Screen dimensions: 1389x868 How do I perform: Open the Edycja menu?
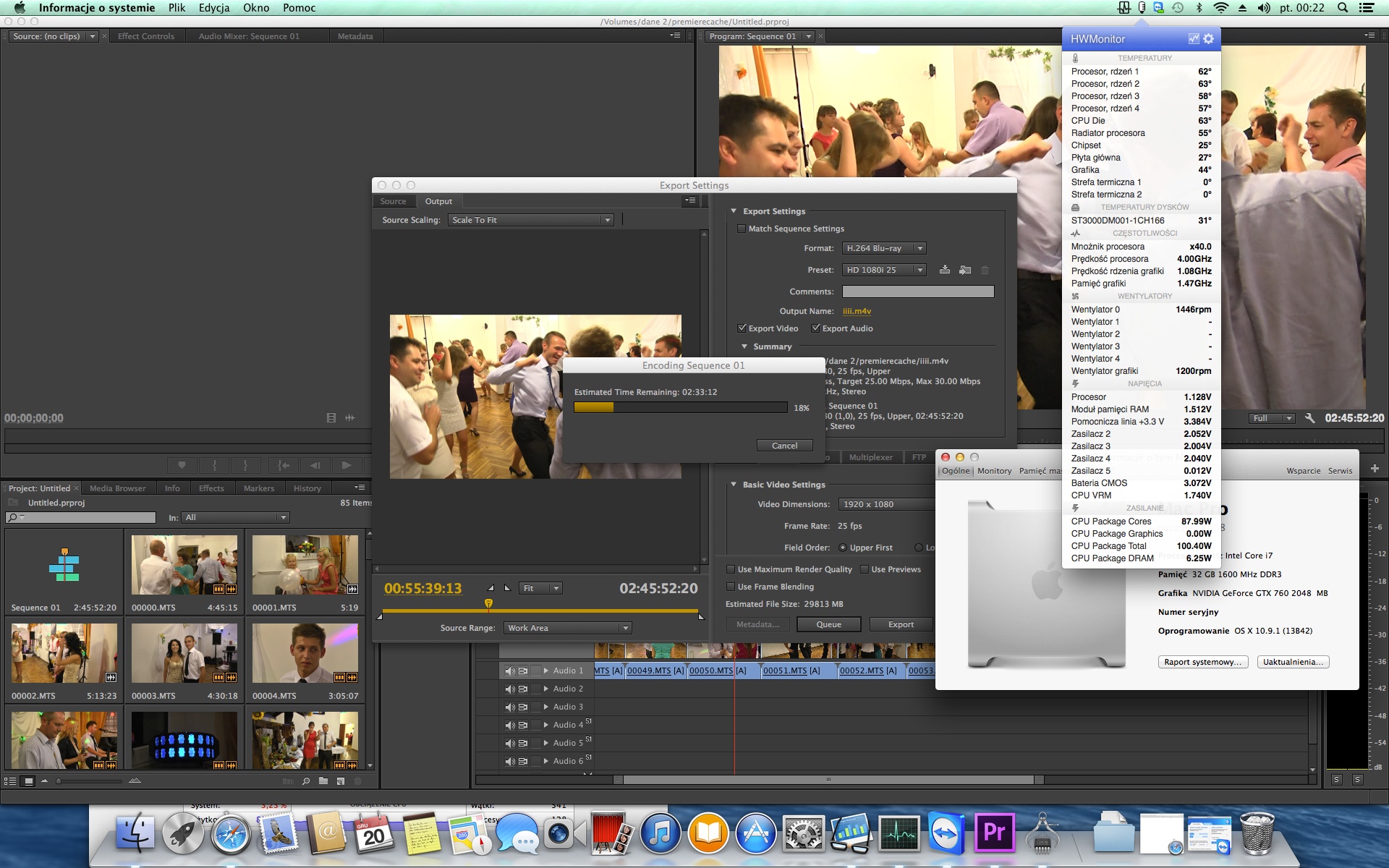click(x=214, y=8)
